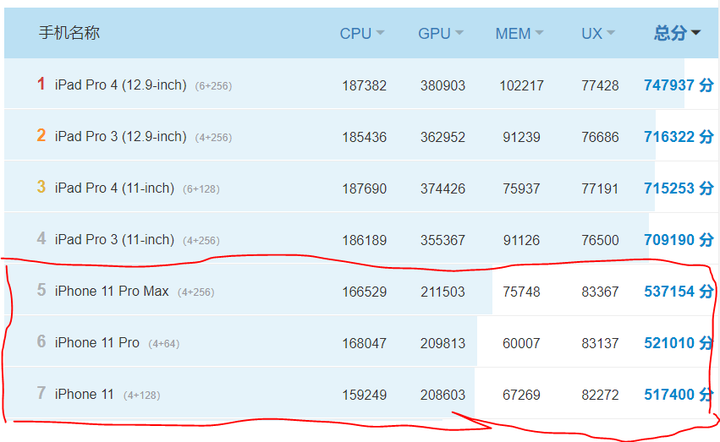Select the total score 521010 分
The height and width of the screenshot is (442, 720).
pos(679,342)
